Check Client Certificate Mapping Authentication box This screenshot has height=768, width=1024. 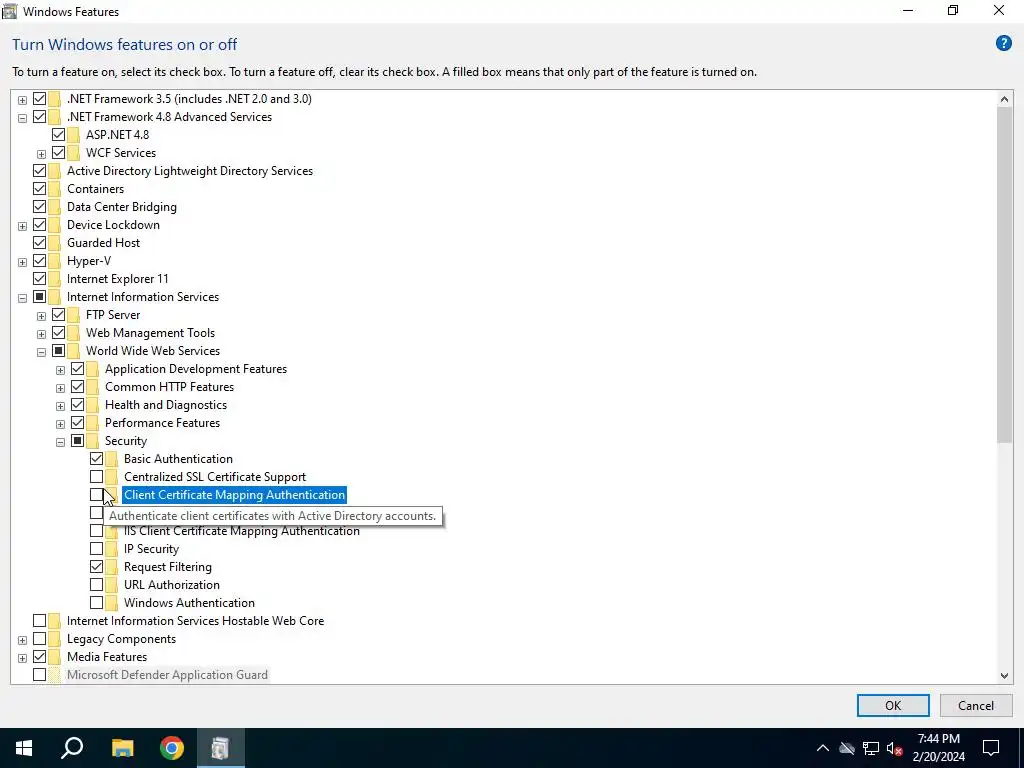(96, 495)
